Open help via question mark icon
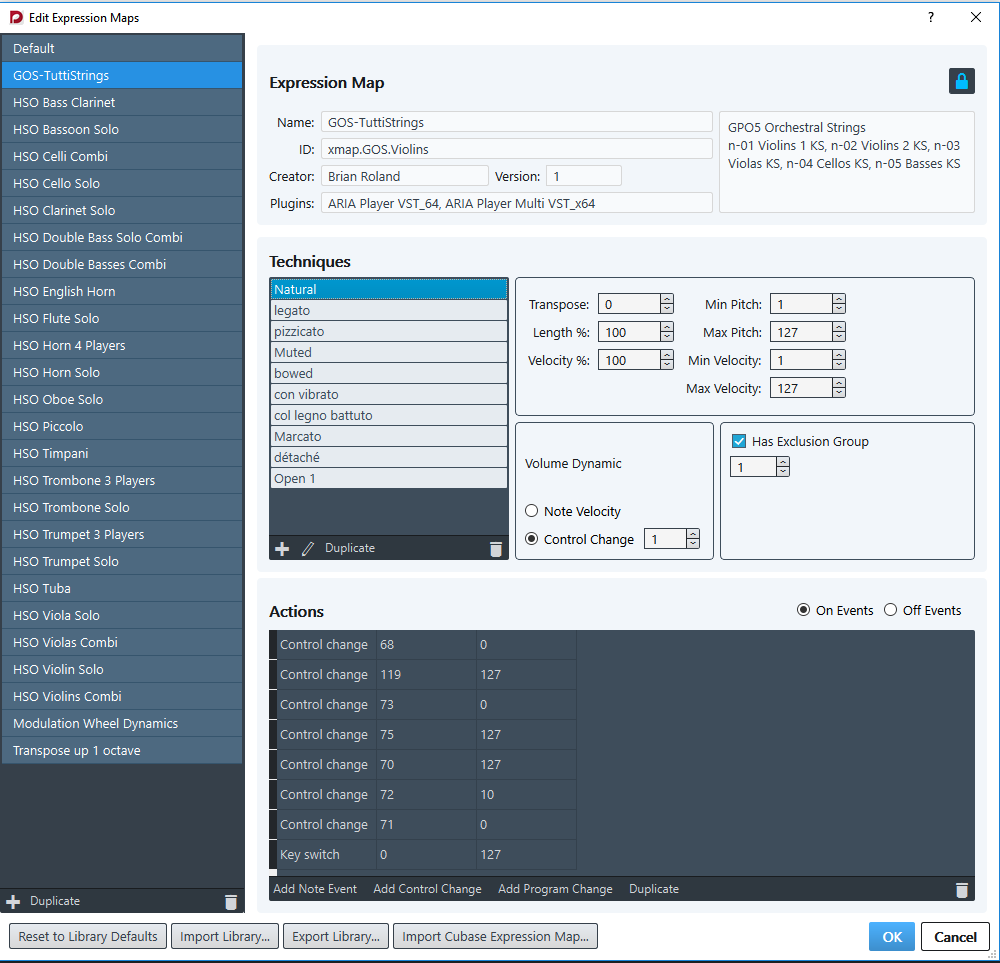1000x963 pixels. (931, 17)
